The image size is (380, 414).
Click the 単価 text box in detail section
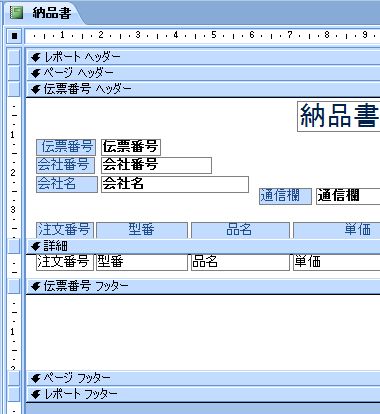click(337, 262)
